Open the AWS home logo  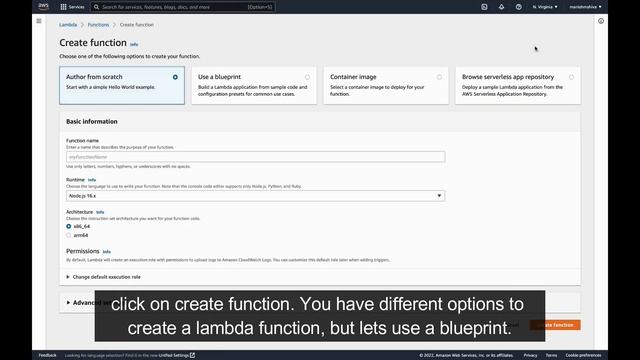pos(43,7)
